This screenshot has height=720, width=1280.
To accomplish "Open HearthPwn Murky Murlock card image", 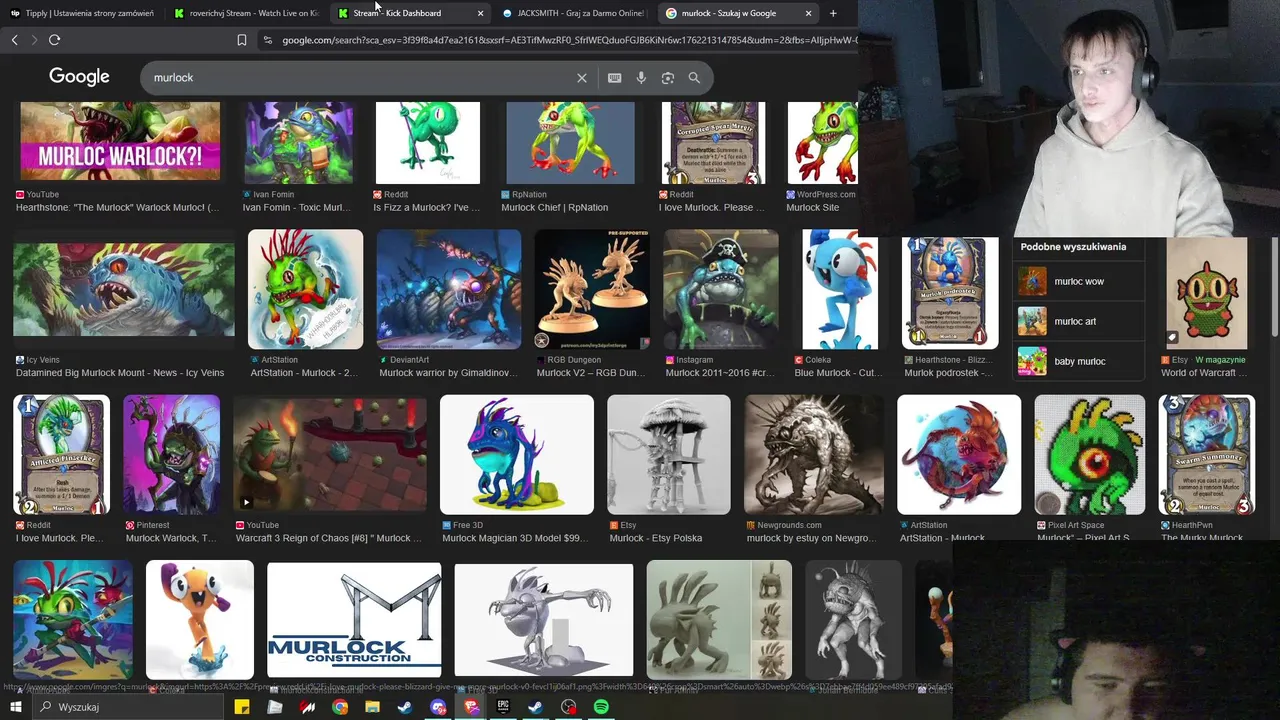I will click(x=1206, y=455).
